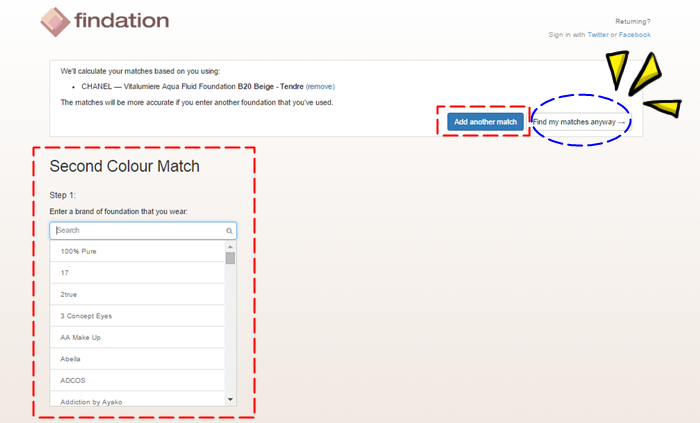The width and height of the screenshot is (700, 423).
Task: Open the findation home link text
Action: tap(121, 21)
